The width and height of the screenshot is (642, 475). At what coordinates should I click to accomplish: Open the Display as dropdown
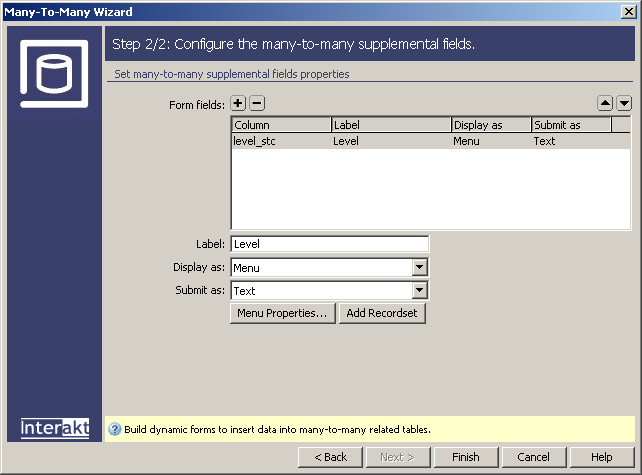click(x=420, y=268)
